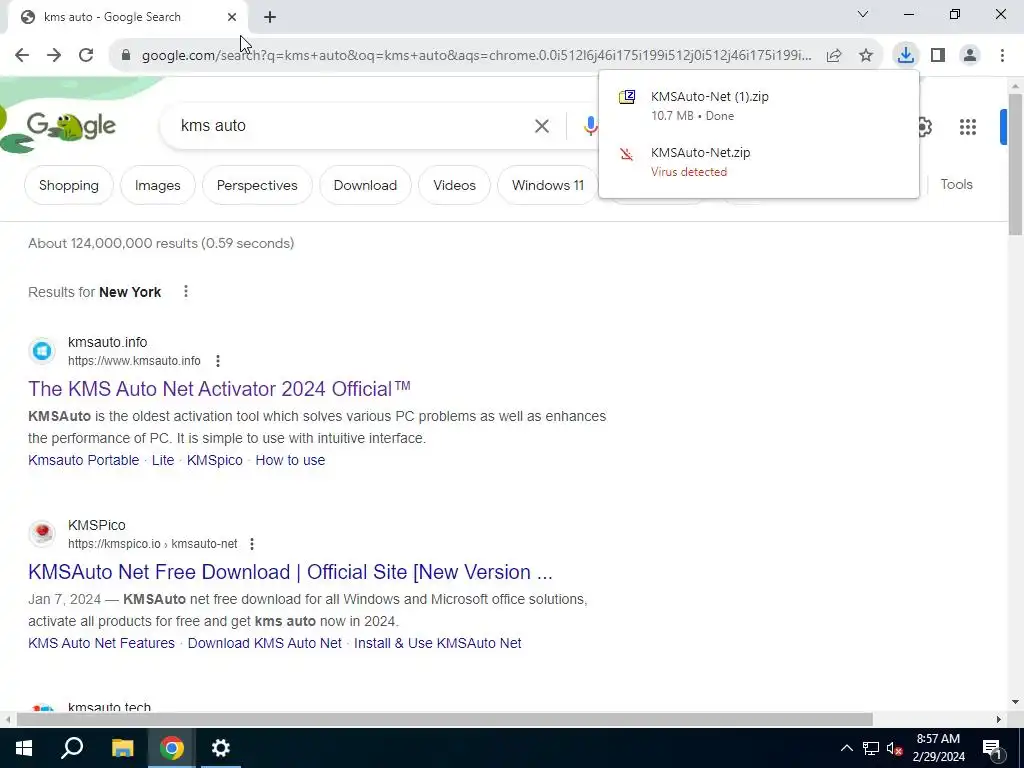Open the more options dots for kmsauto.info result

point(218,360)
